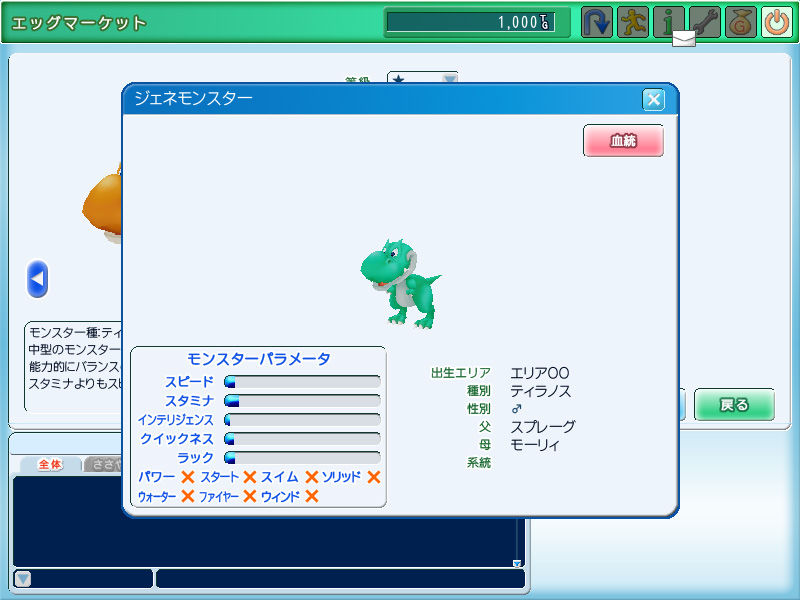Click the X mark beside スイム
This screenshot has width=800, height=600.
[312, 477]
